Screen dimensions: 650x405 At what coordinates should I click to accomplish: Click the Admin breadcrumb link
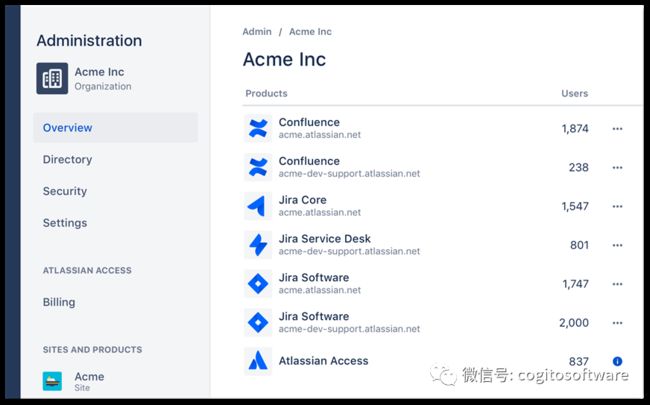tap(257, 32)
